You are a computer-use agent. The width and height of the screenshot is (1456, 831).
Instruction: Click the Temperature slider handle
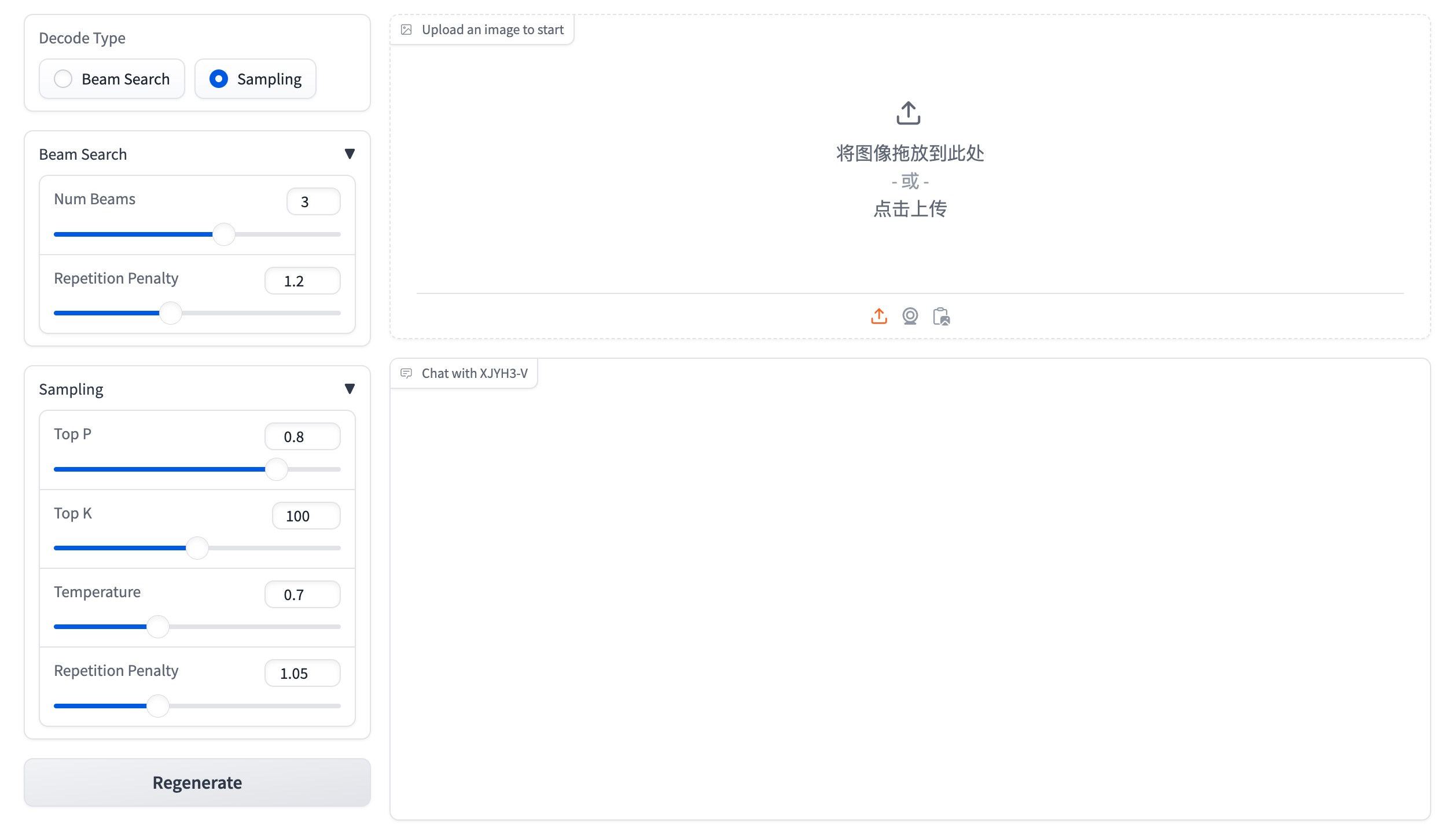(x=157, y=626)
